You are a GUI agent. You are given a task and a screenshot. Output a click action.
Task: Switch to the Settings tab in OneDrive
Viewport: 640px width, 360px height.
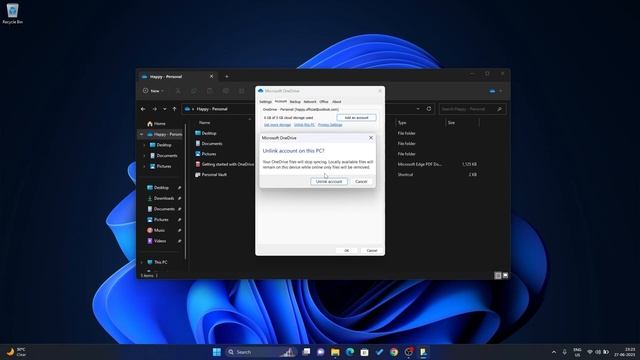pyautogui.click(x=265, y=102)
